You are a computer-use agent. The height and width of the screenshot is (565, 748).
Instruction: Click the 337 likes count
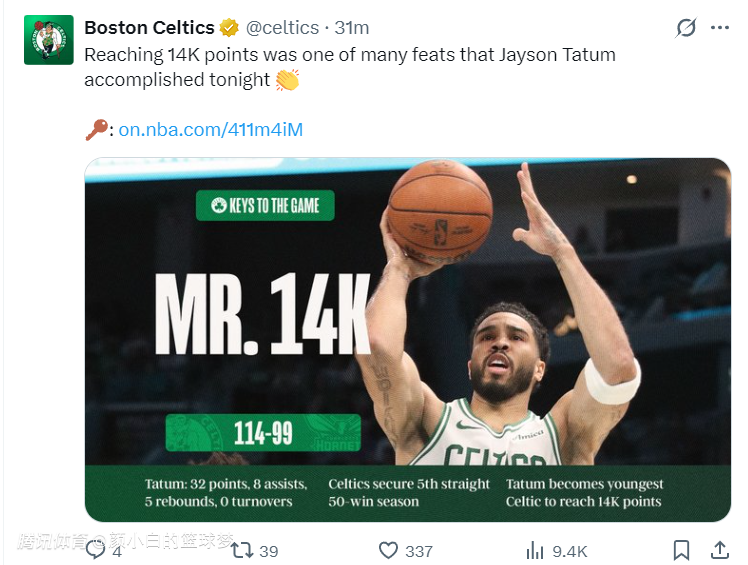pyautogui.click(x=419, y=551)
